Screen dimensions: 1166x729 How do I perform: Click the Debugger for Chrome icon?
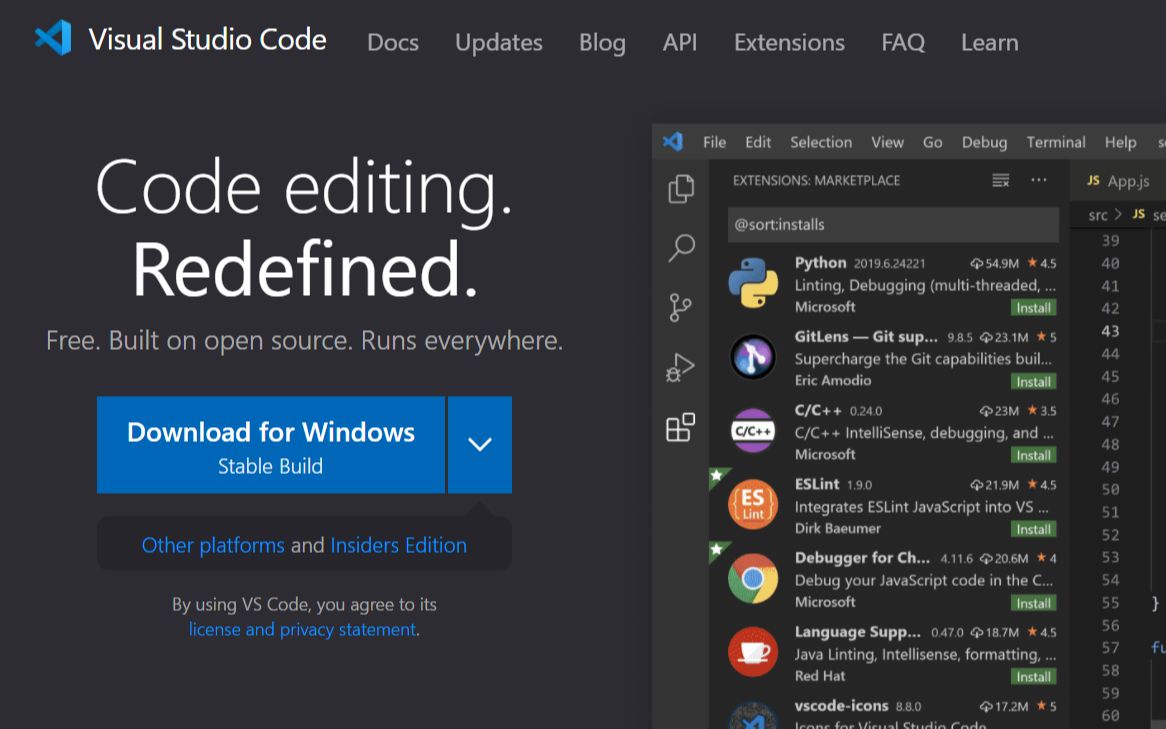tap(753, 576)
